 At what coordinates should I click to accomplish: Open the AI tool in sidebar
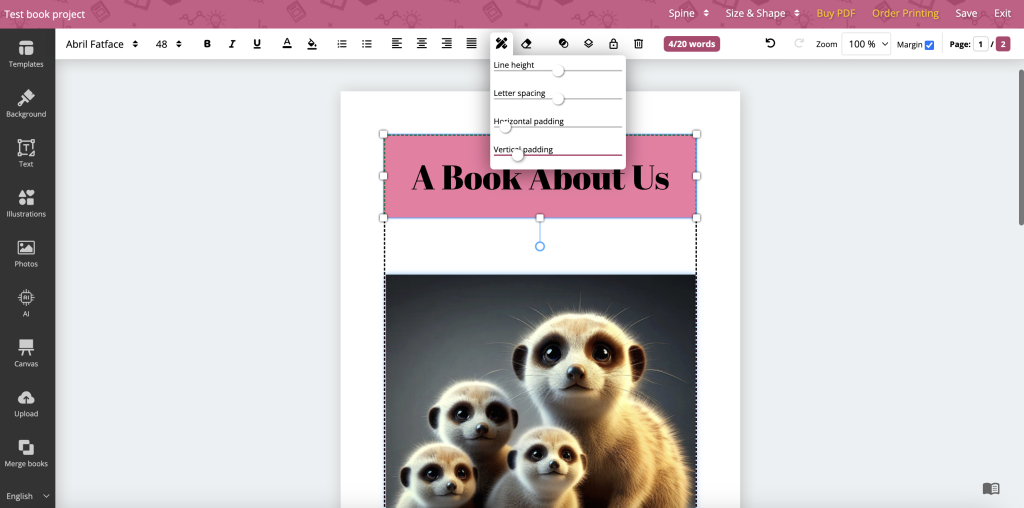point(26,304)
